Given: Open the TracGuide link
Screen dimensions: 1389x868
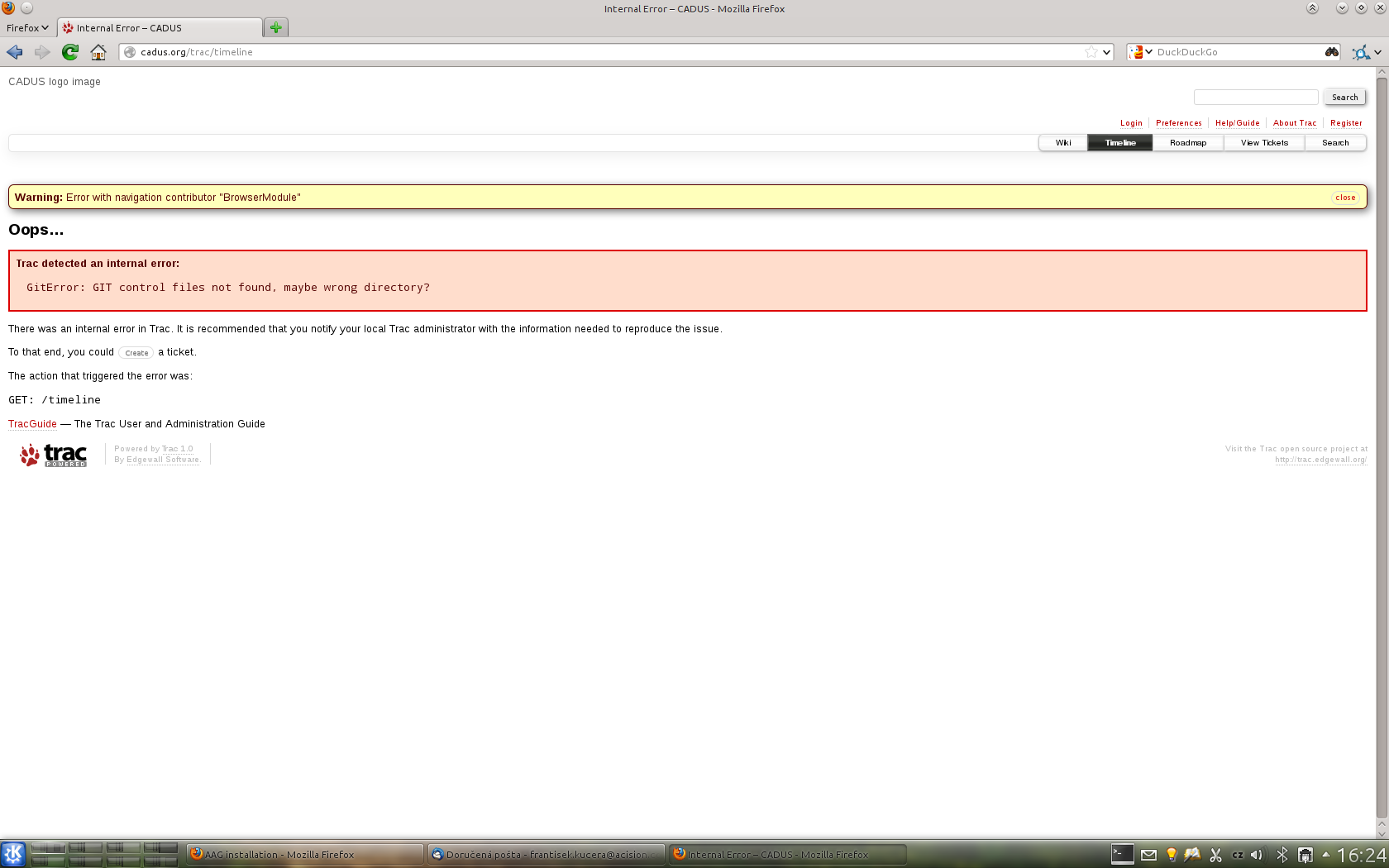Looking at the screenshot, I should pos(32,424).
